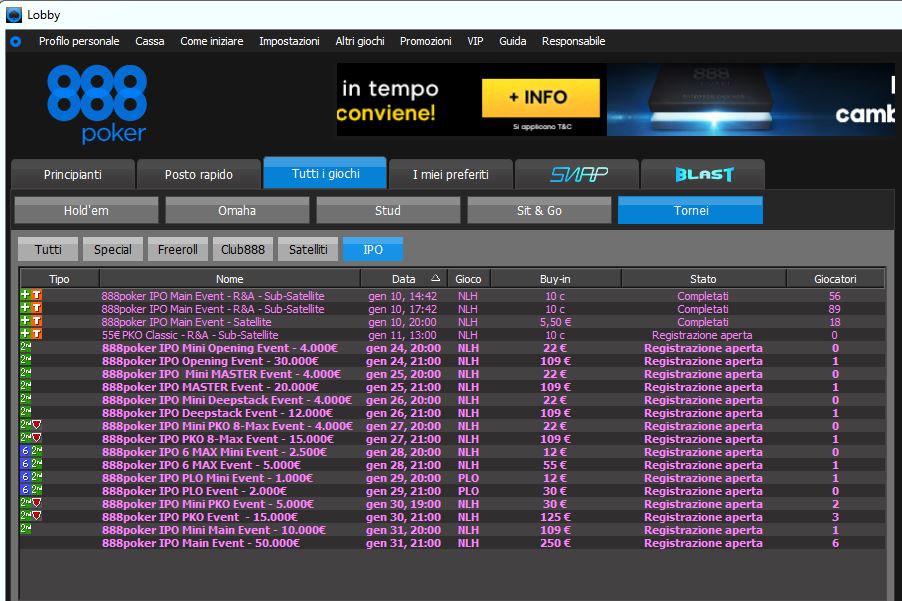Image resolution: width=902 pixels, height=601 pixels.
Task: Click the green 2nd icon beside IPO Mini Deepstack Event
Action: coord(25,399)
